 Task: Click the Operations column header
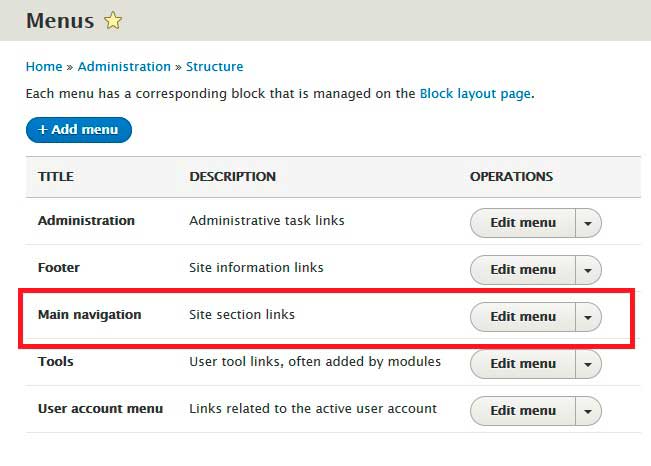click(x=511, y=177)
